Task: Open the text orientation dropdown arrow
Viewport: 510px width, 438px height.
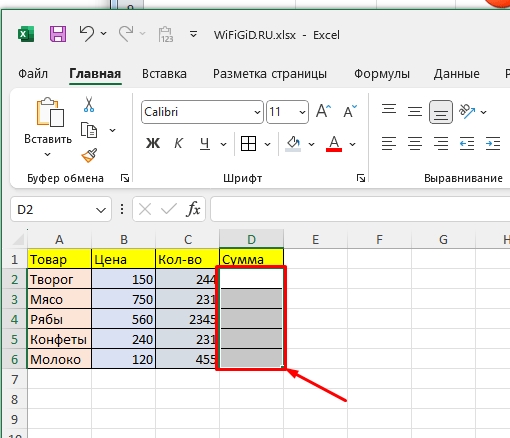Action: (483, 112)
